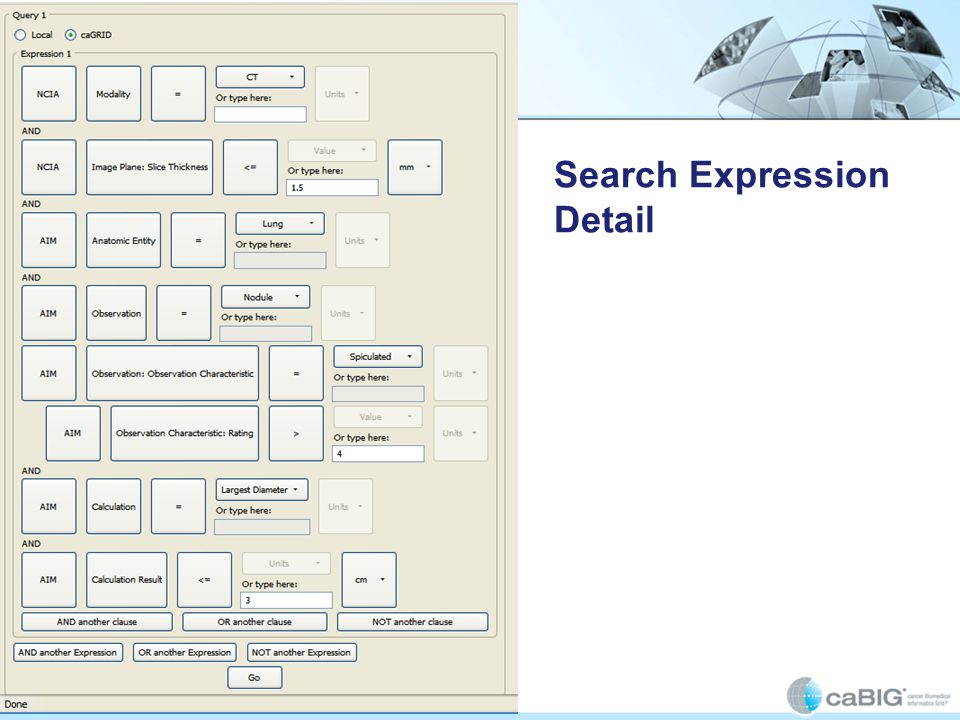Click the Observation attribute button
Screen dimensions: 960x720
116,313
